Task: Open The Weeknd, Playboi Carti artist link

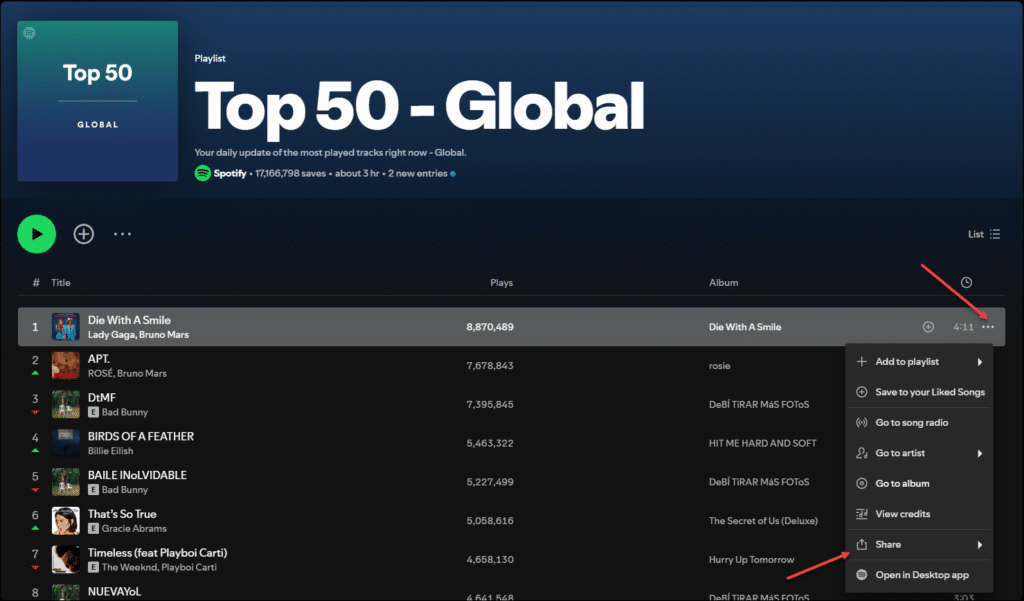Action: tap(159, 567)
